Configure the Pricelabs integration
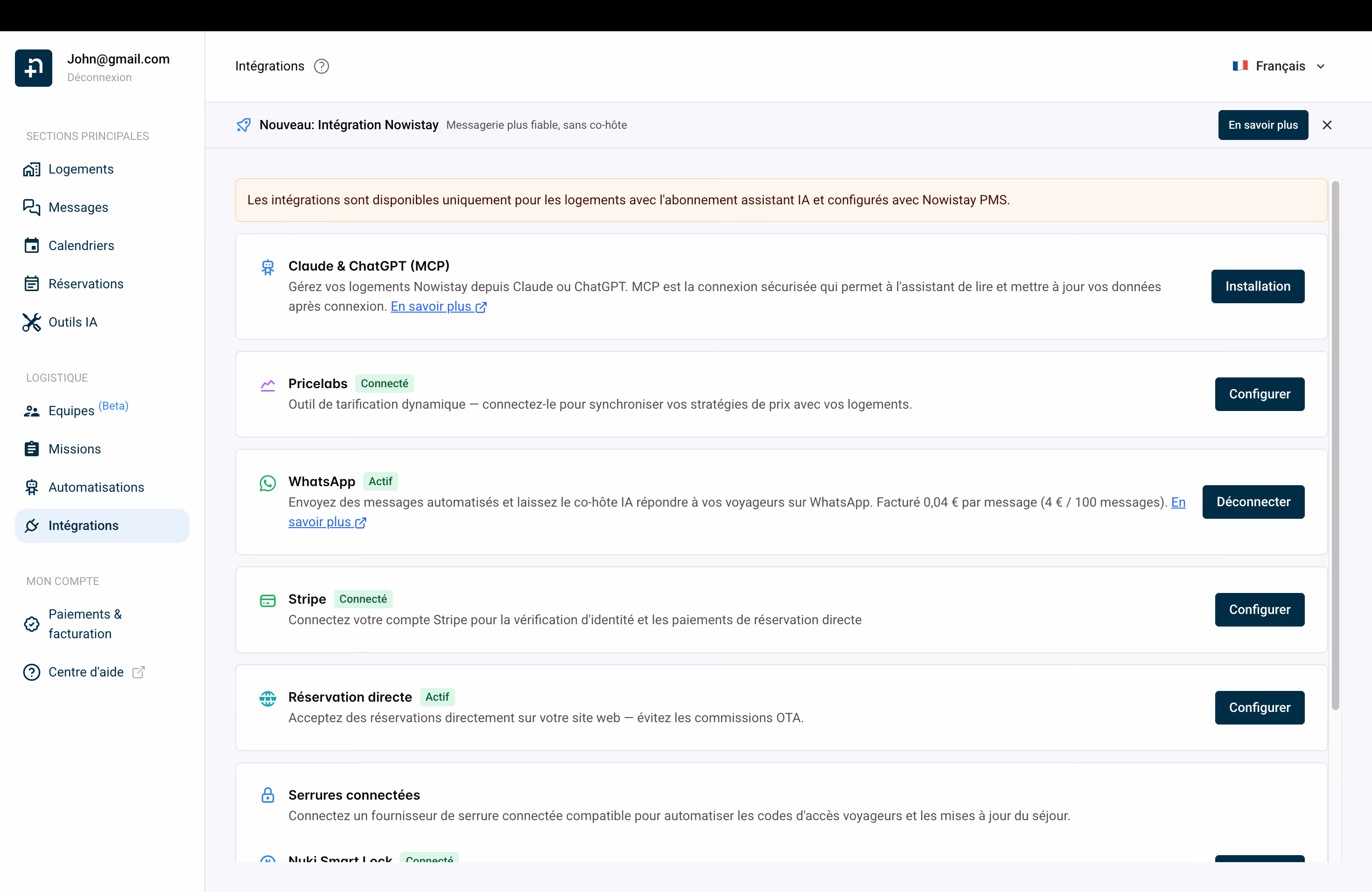1372x892 pixels. (x=1260, y=394)
